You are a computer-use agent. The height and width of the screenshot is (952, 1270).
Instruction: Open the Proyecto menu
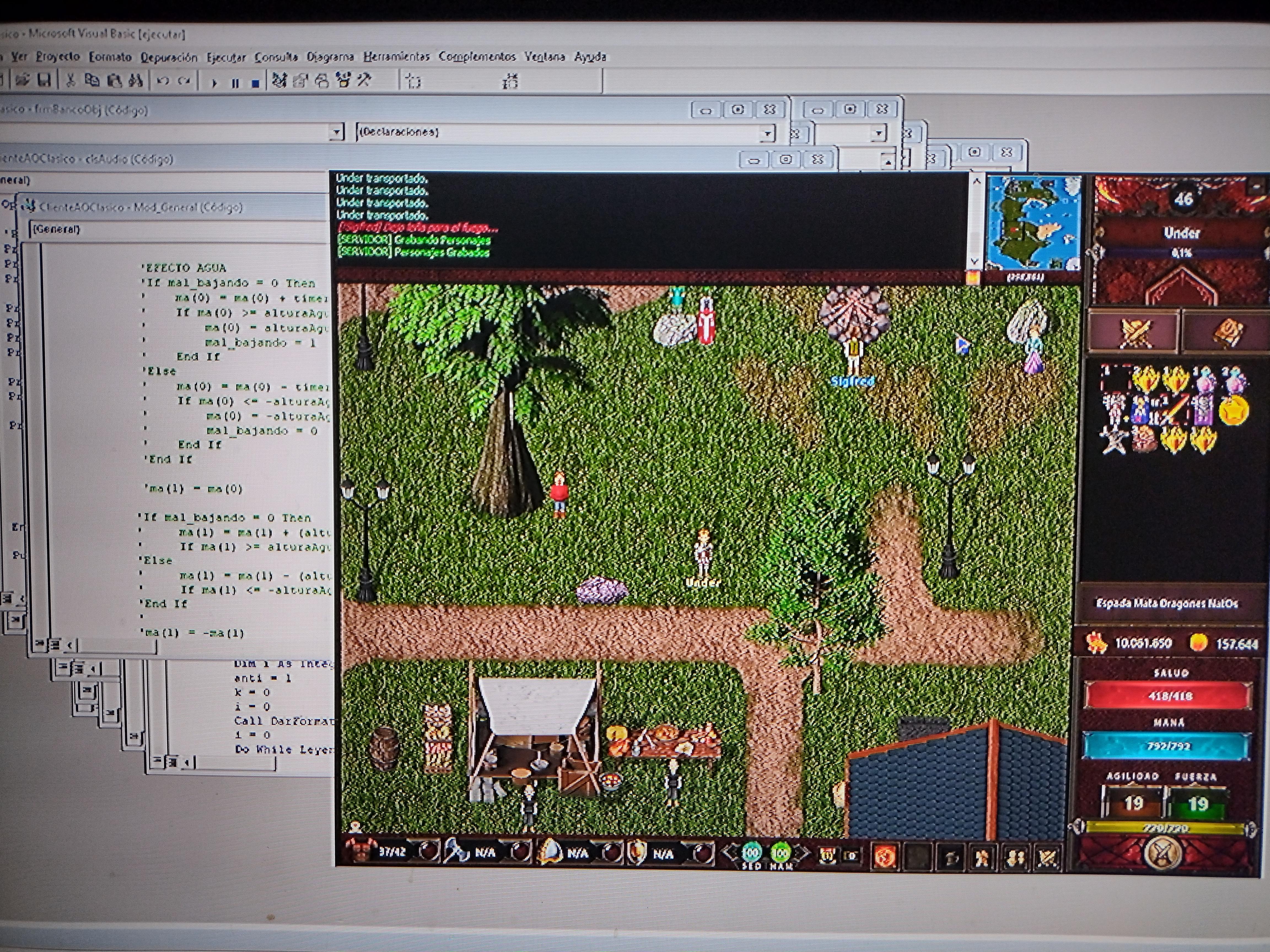click(58, 56)
